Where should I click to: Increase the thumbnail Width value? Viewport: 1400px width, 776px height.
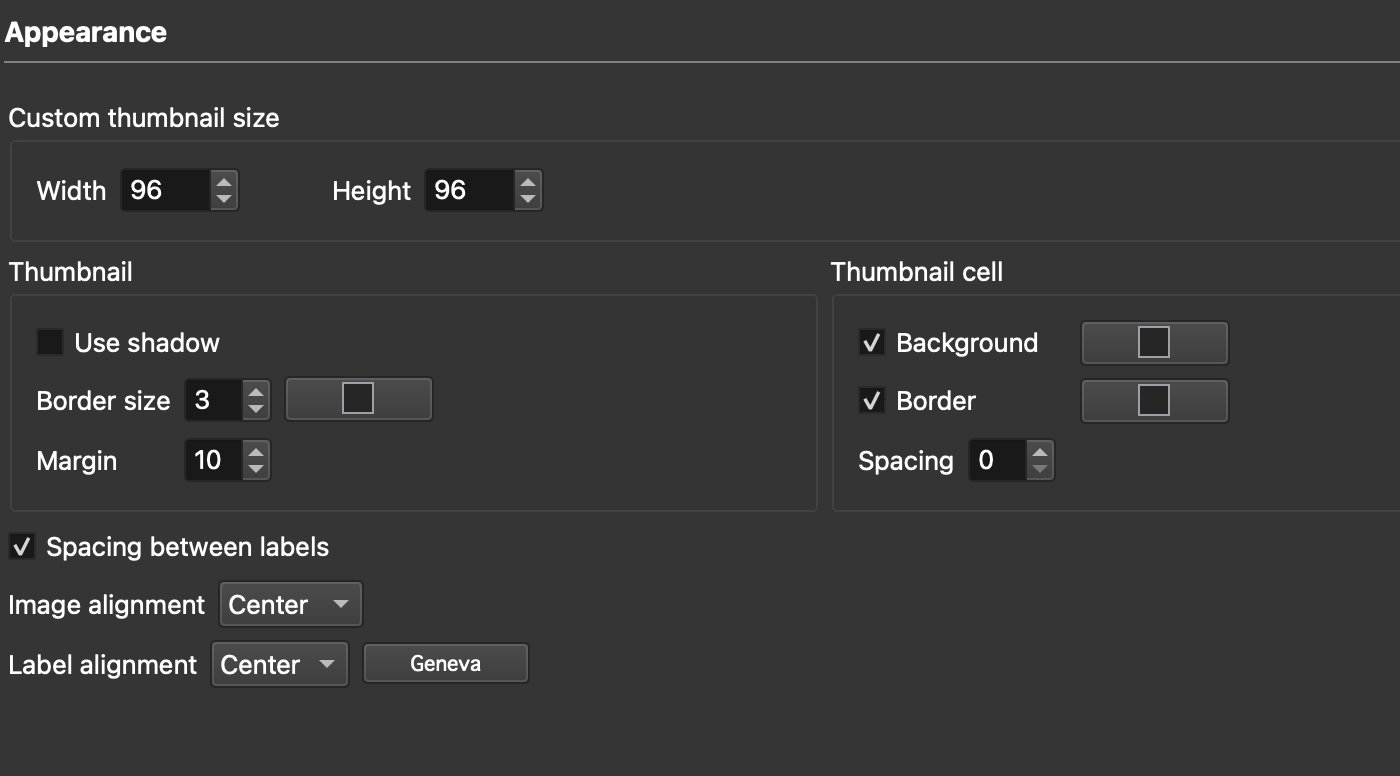[224, 181]
